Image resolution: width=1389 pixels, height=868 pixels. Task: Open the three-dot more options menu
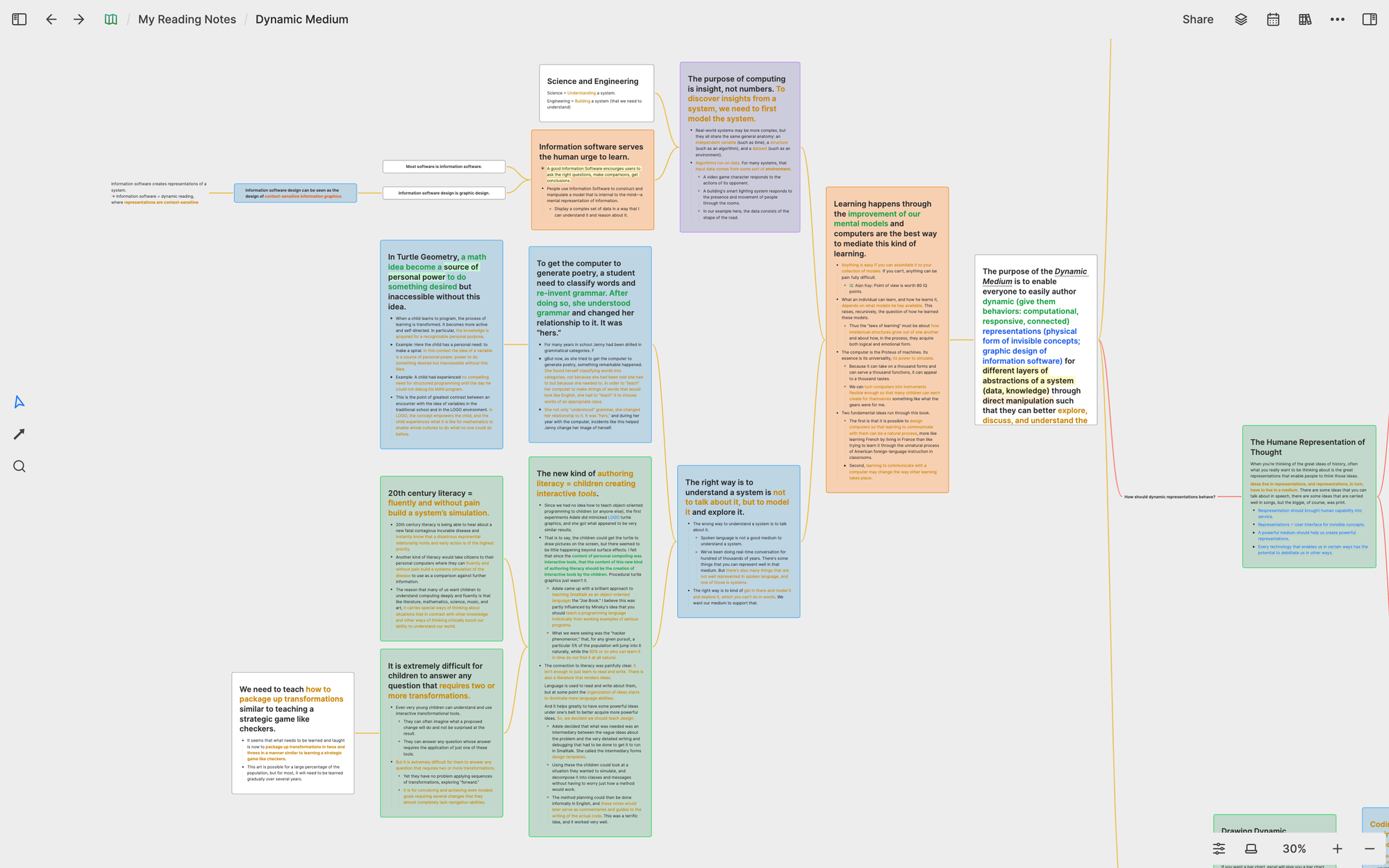1337,19
